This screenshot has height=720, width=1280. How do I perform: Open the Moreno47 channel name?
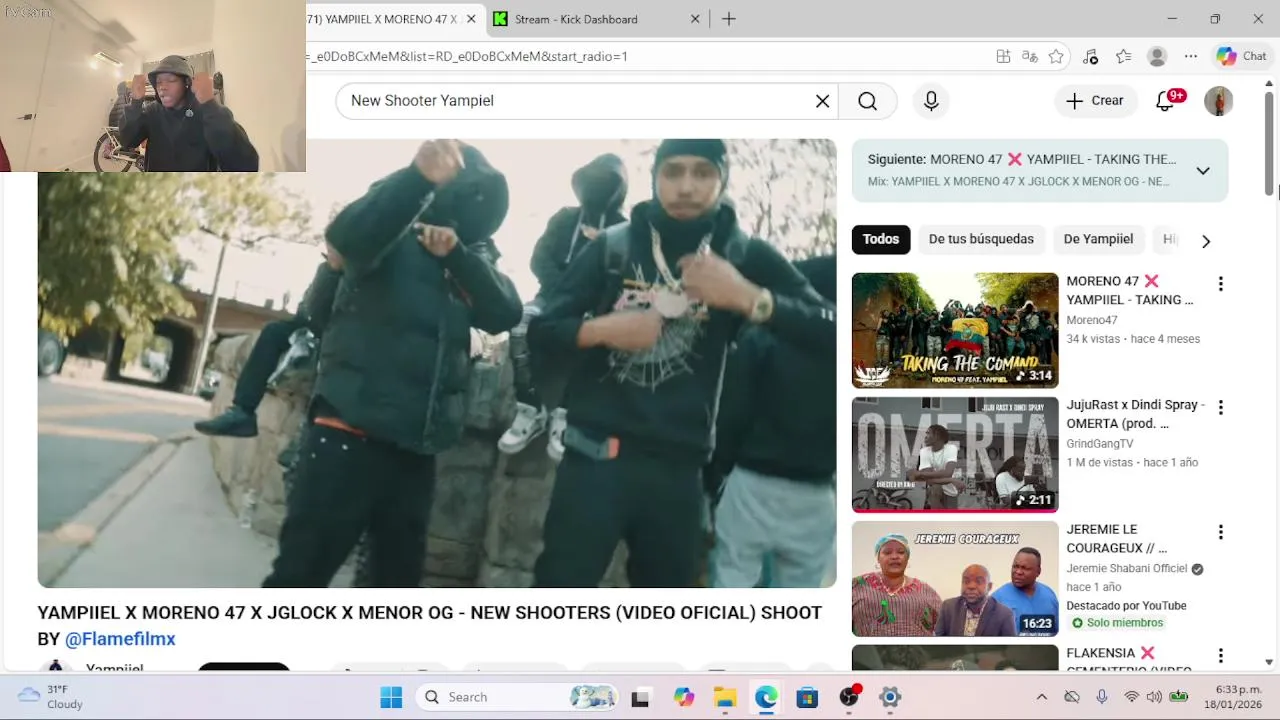(x=1092, y=321)
